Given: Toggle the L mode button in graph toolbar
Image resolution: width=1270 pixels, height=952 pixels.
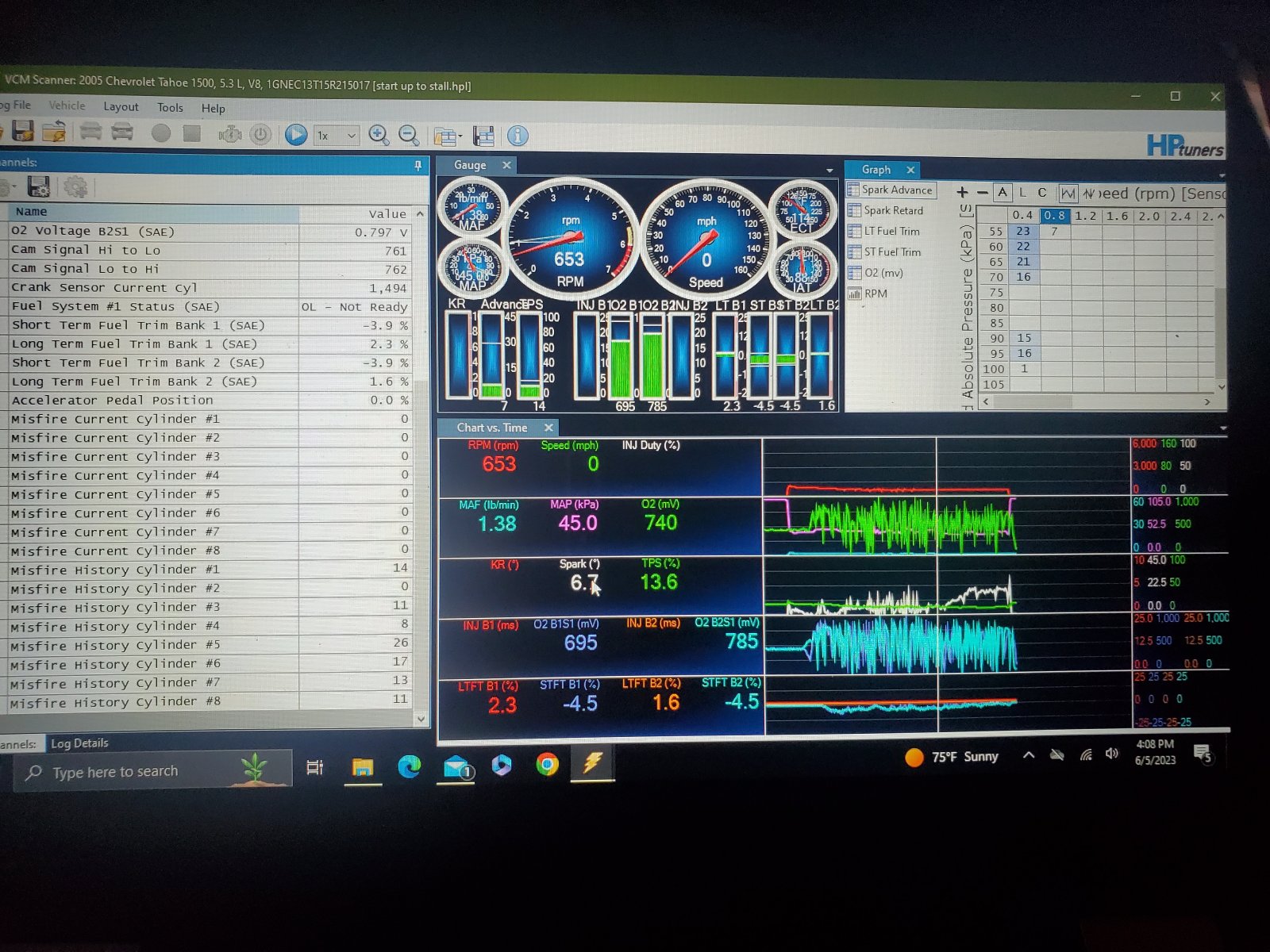Looking at the screenshot, I should pos(1022,192).
